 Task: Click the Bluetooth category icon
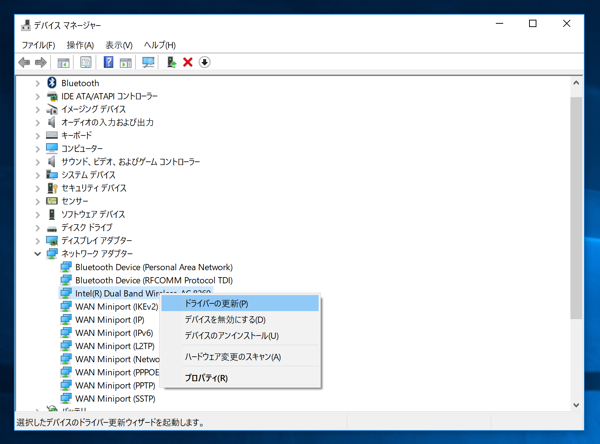(x=52, y=83)
